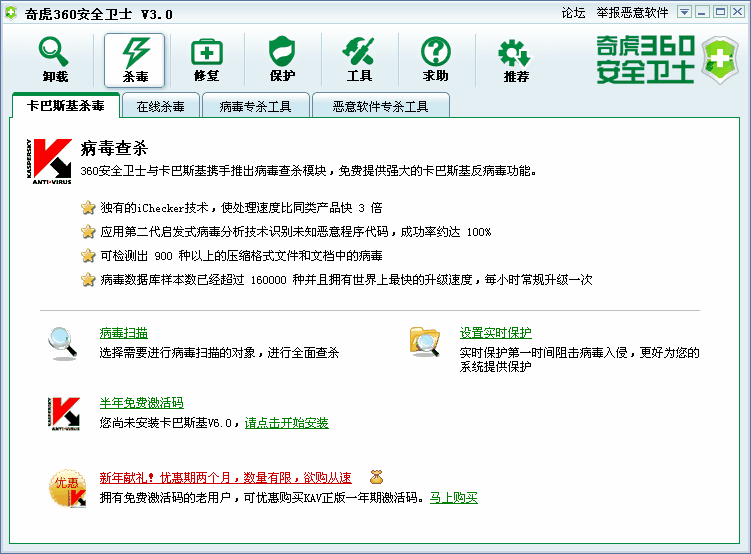The height and width of the screenshot is (554, 751).
Task: Switch to the 病毒专杀工具 tab
Action: point(255,106)
